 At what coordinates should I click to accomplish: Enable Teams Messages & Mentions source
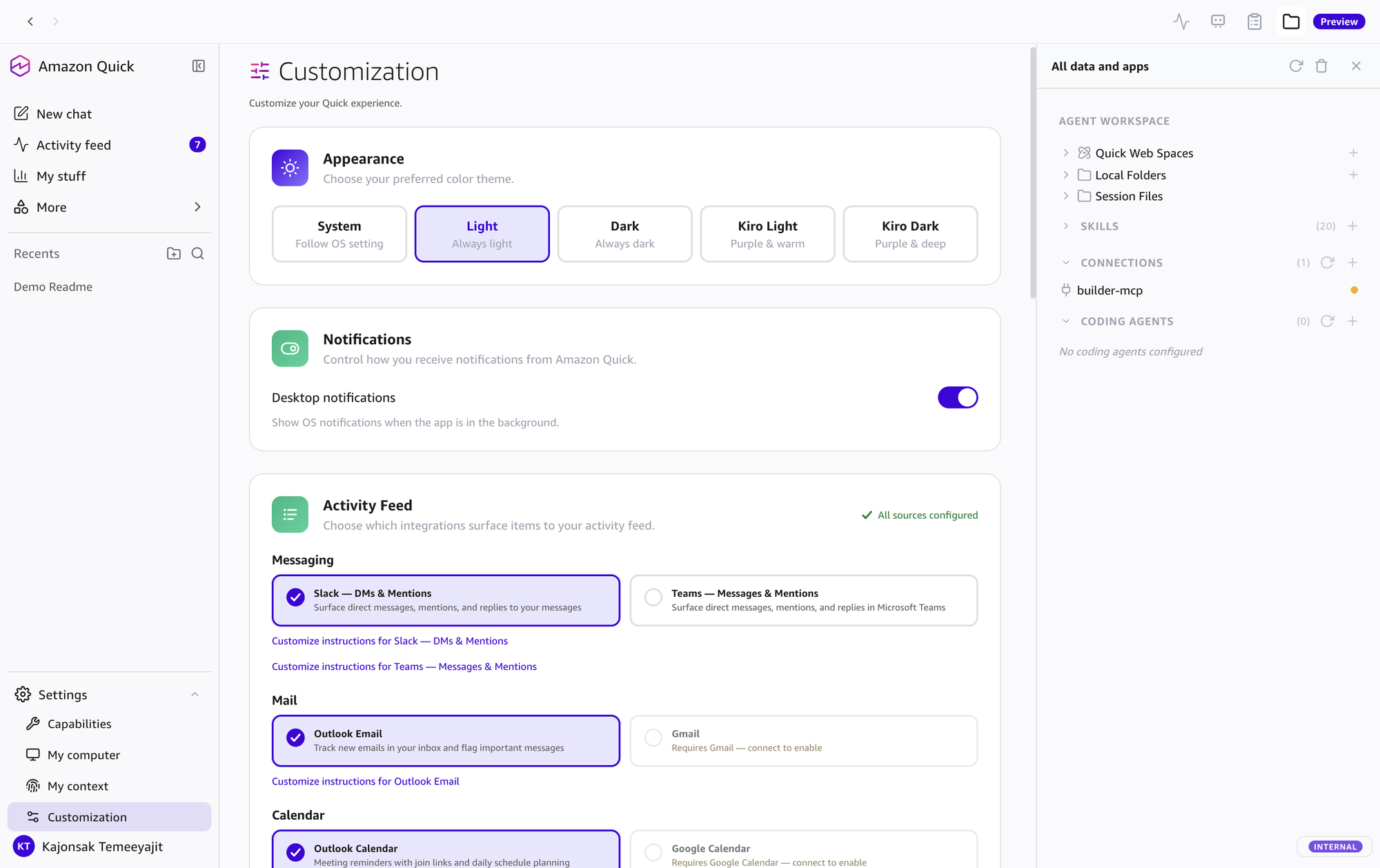[x=804, y=600]
